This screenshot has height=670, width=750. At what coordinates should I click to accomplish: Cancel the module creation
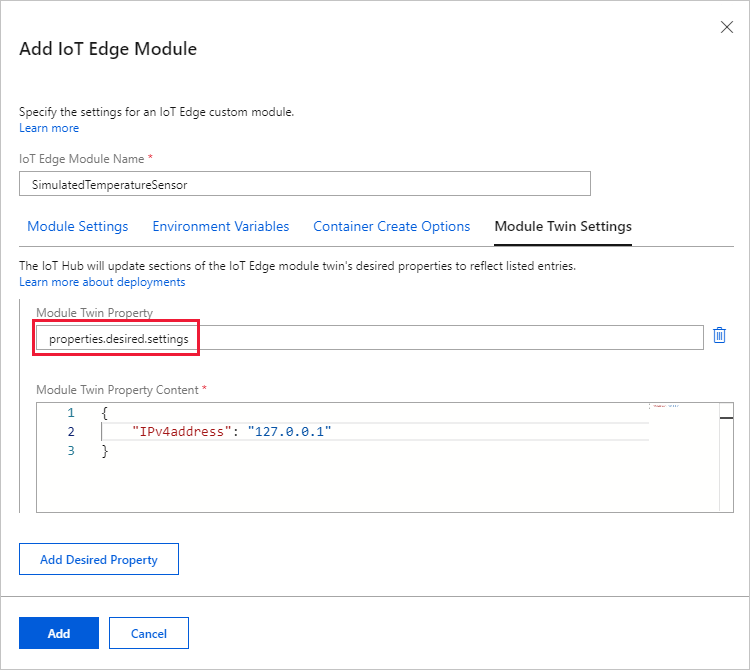click(149, 633)
